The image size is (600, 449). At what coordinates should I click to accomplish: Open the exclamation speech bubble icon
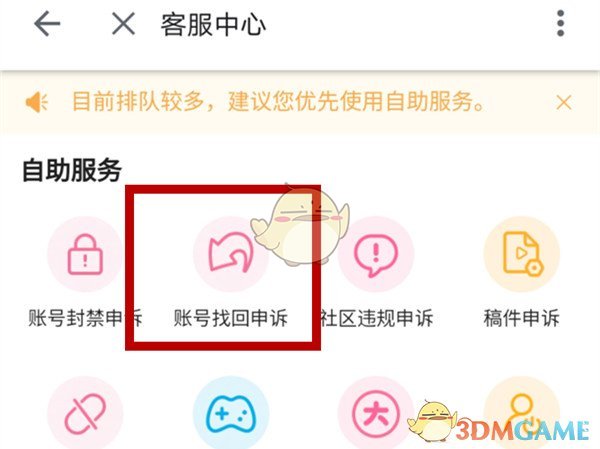tap(376, 254)
